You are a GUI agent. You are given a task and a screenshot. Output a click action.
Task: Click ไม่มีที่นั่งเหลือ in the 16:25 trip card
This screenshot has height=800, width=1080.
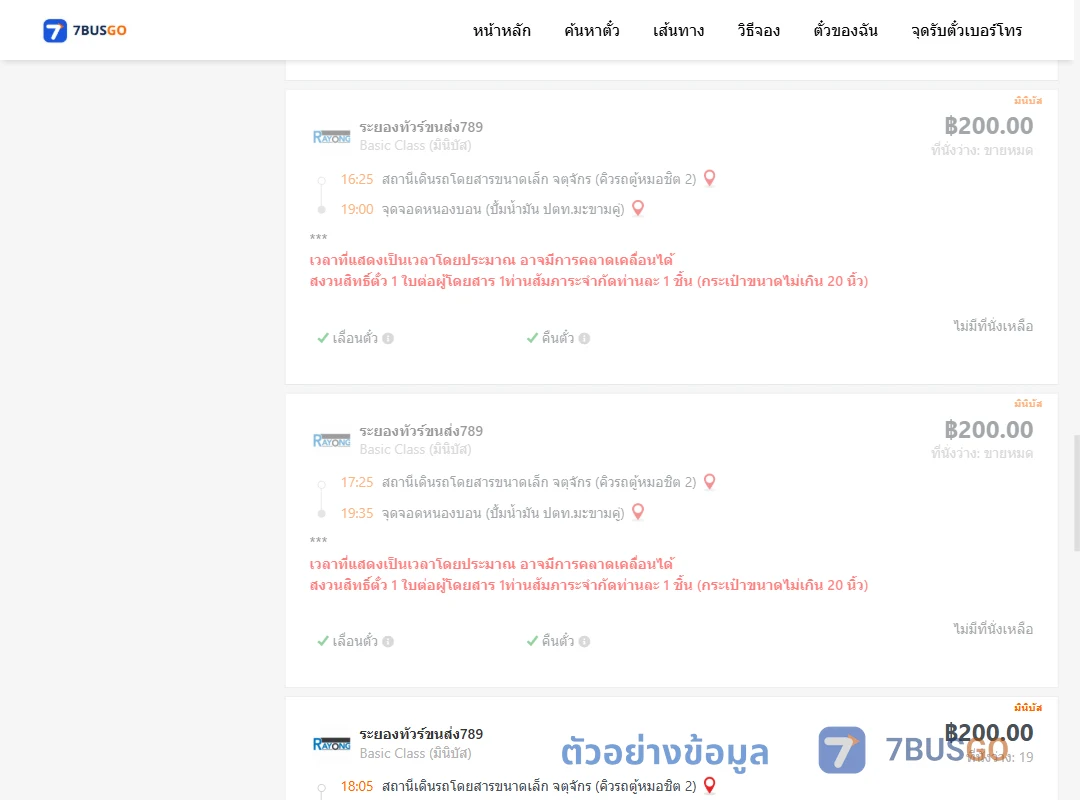pos(993,326)
